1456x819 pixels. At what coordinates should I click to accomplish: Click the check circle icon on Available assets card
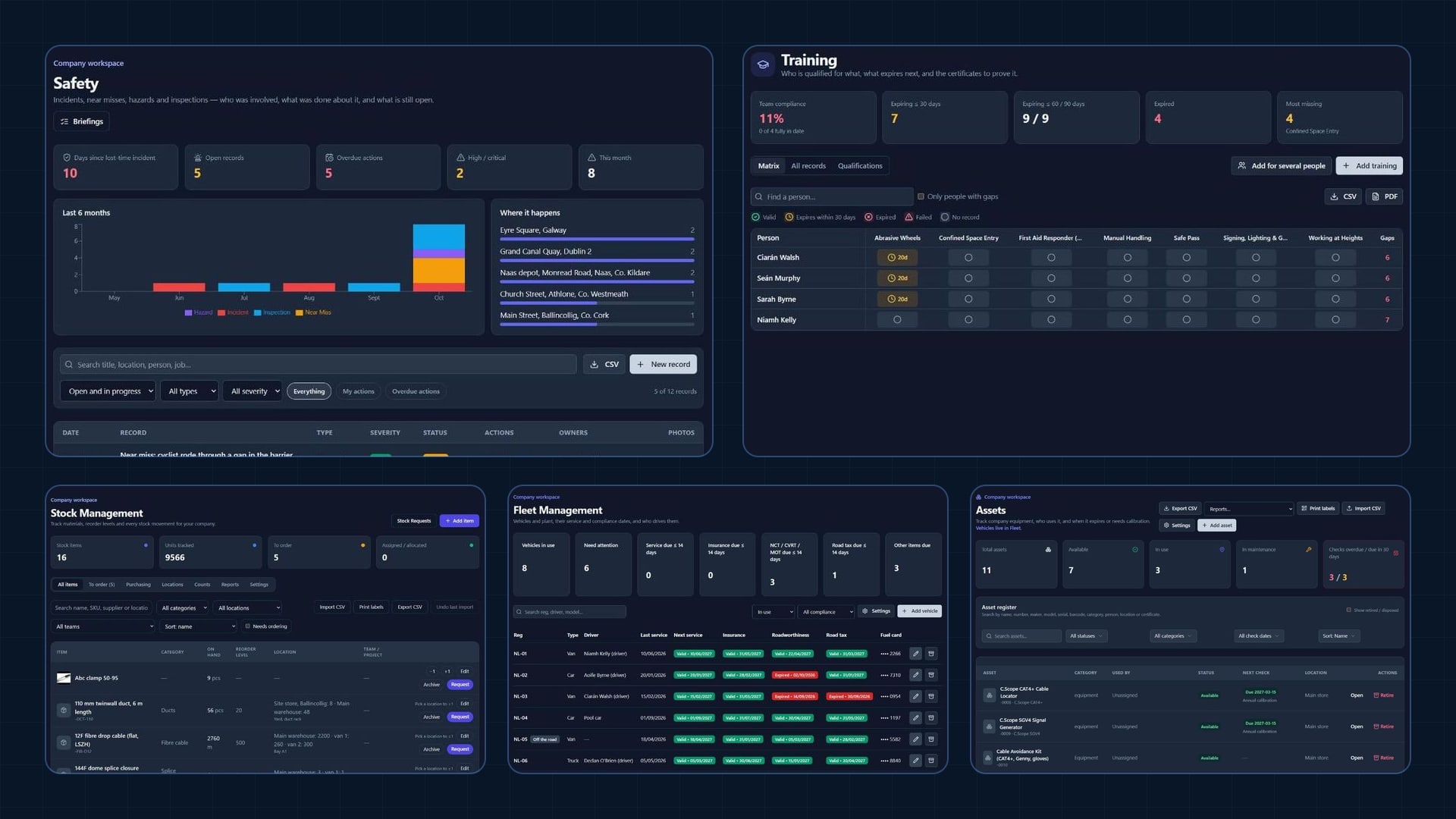click(x=1135, y=550)
